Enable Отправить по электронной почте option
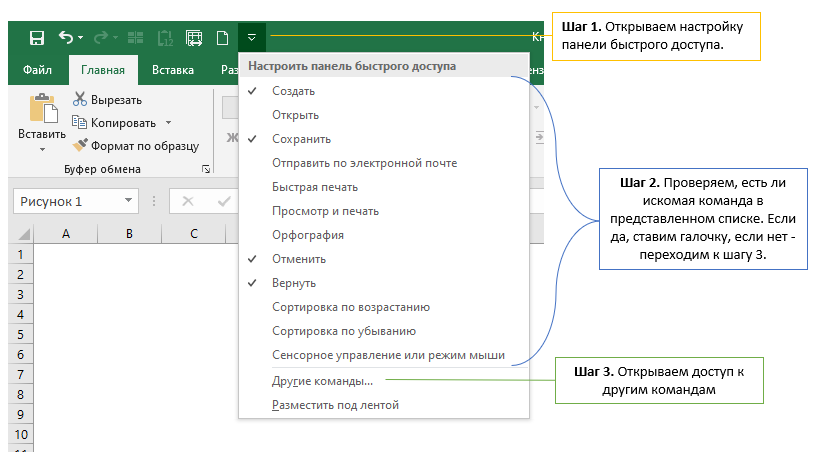 384,163
